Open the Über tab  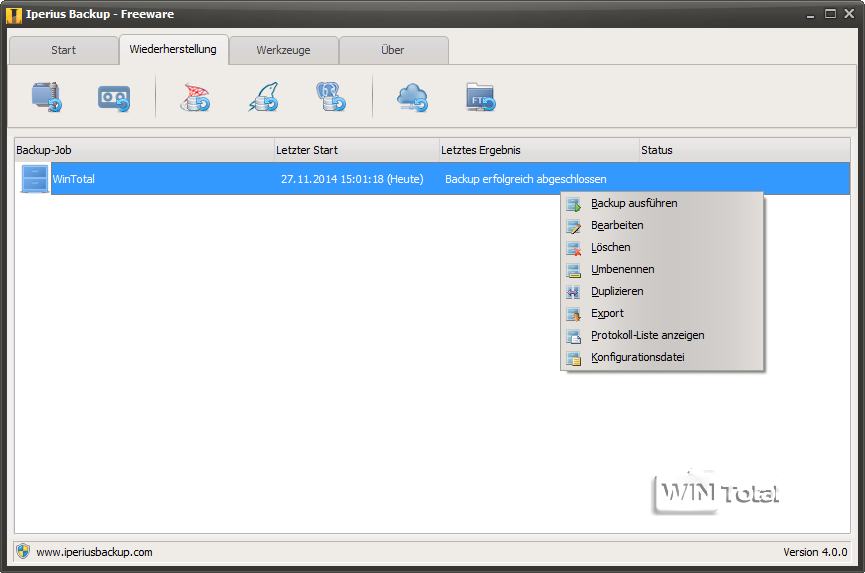(x=393, y=50)
